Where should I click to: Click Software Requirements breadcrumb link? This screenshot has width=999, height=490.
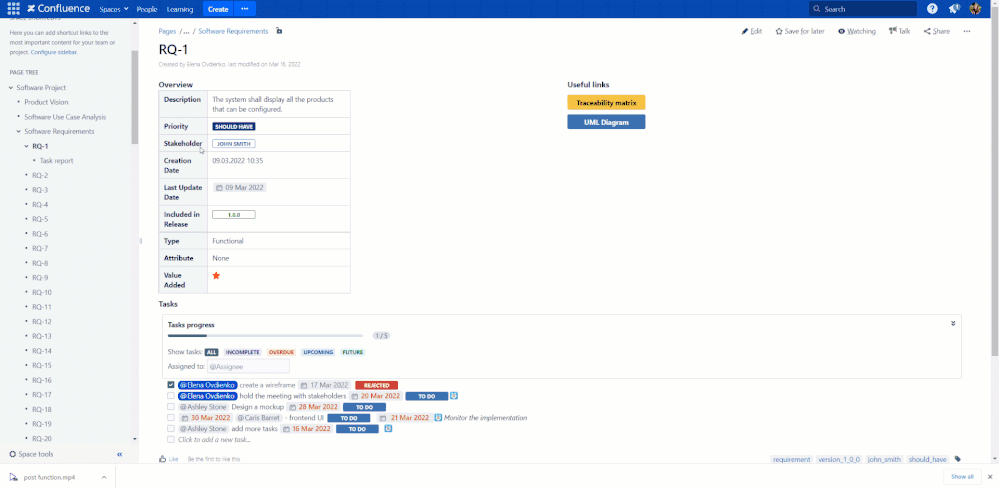(x=233, y=31)
